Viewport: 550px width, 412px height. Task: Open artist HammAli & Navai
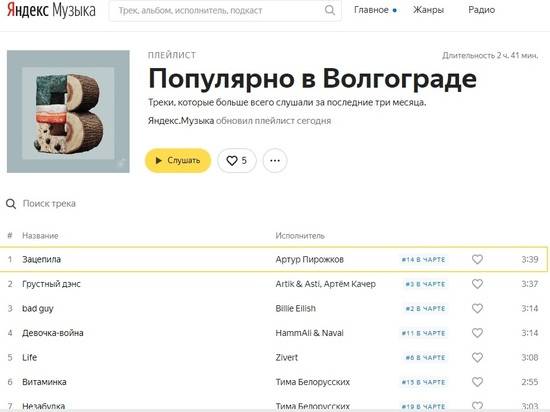pyautogui.click(x=309, y=333)
